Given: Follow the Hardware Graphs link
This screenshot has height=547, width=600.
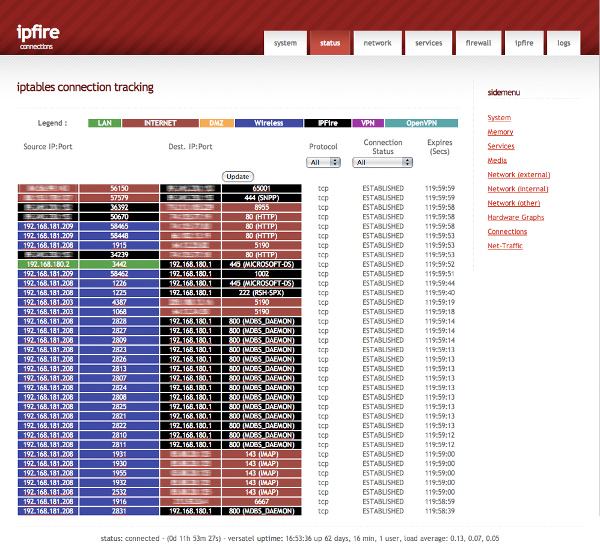Looking at the screenshot, I should coord(515,217).
